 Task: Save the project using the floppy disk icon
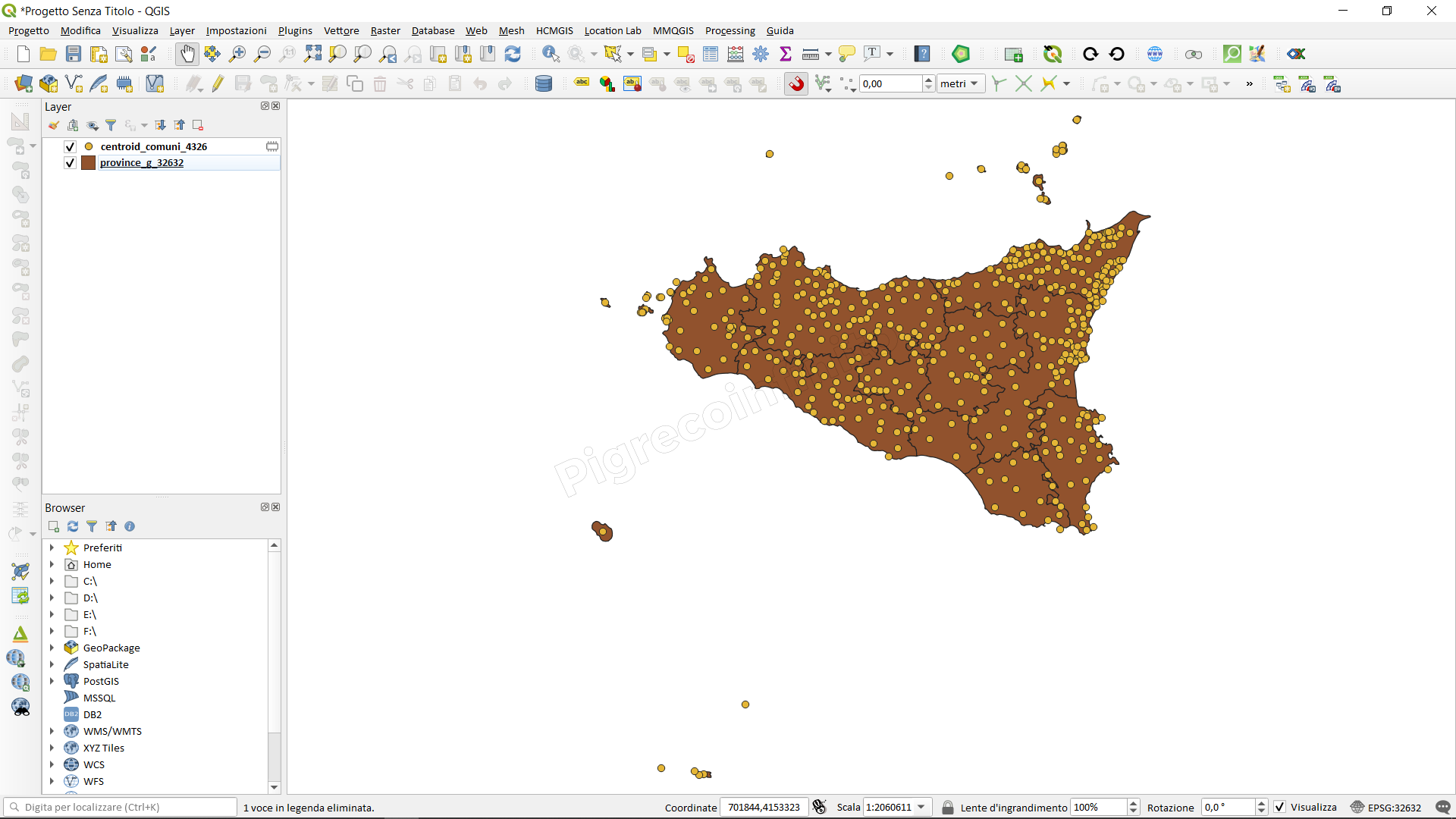(74, 54)
